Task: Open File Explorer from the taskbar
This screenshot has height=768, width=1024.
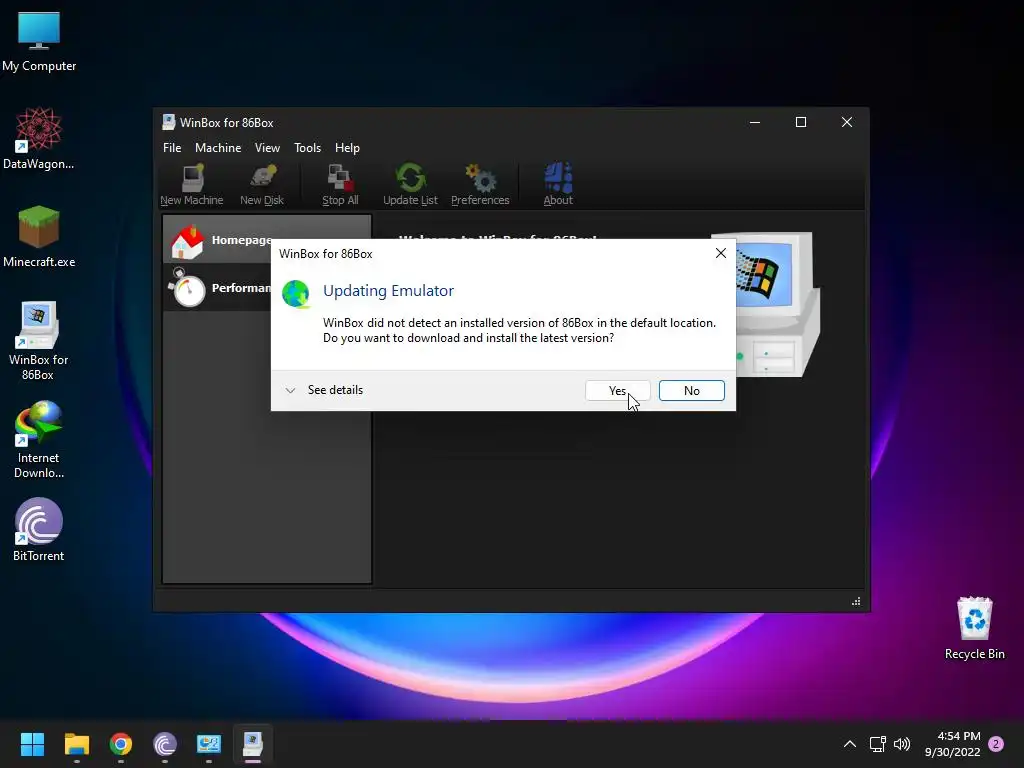Action: (x=76, y=744)
